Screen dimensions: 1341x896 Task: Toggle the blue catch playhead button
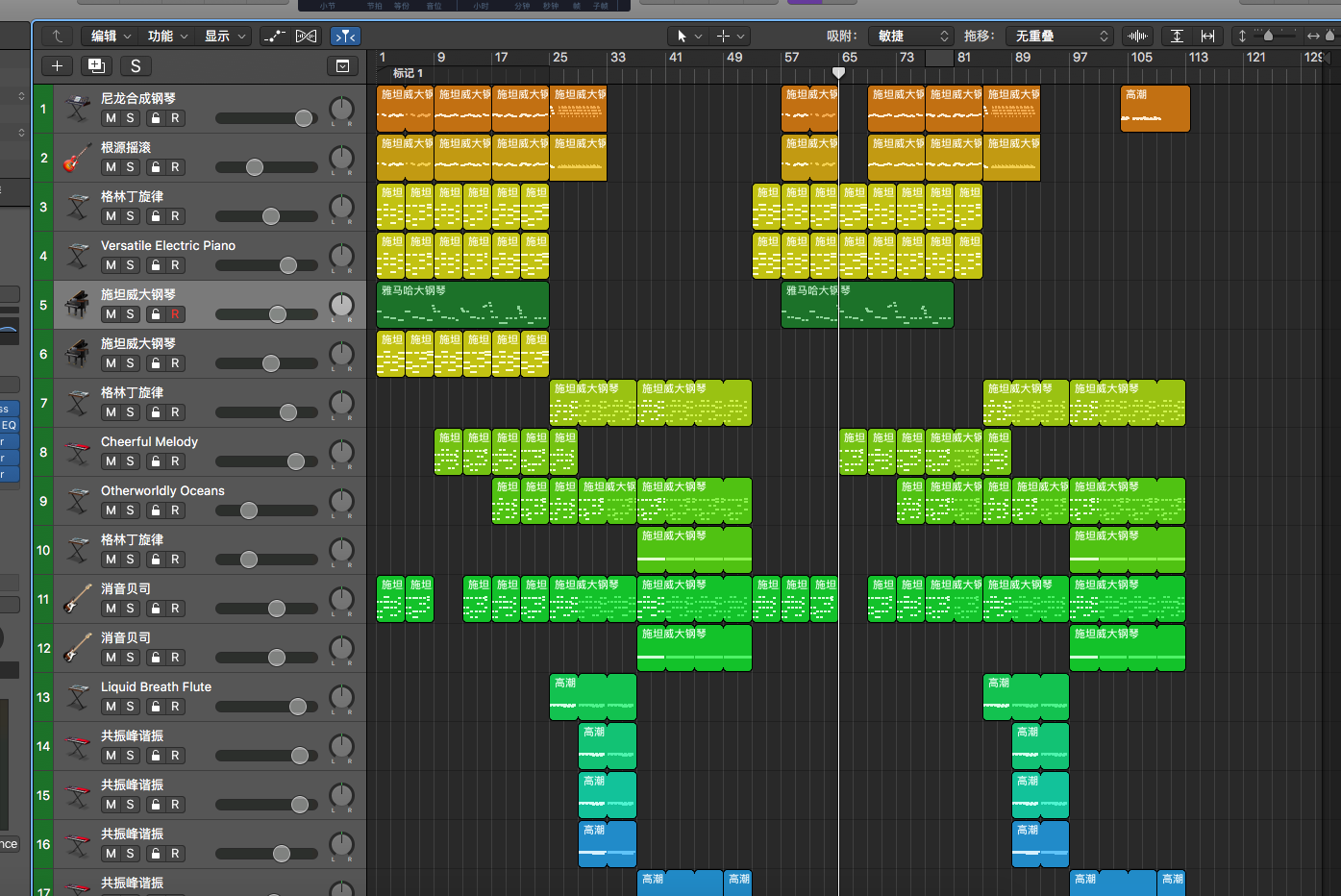(345, 36)
